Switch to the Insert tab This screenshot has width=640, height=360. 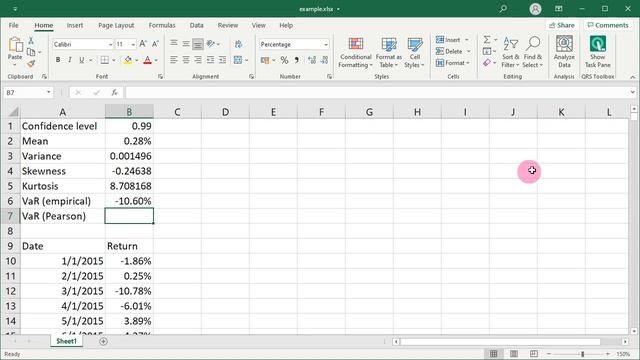coord(75,25)
